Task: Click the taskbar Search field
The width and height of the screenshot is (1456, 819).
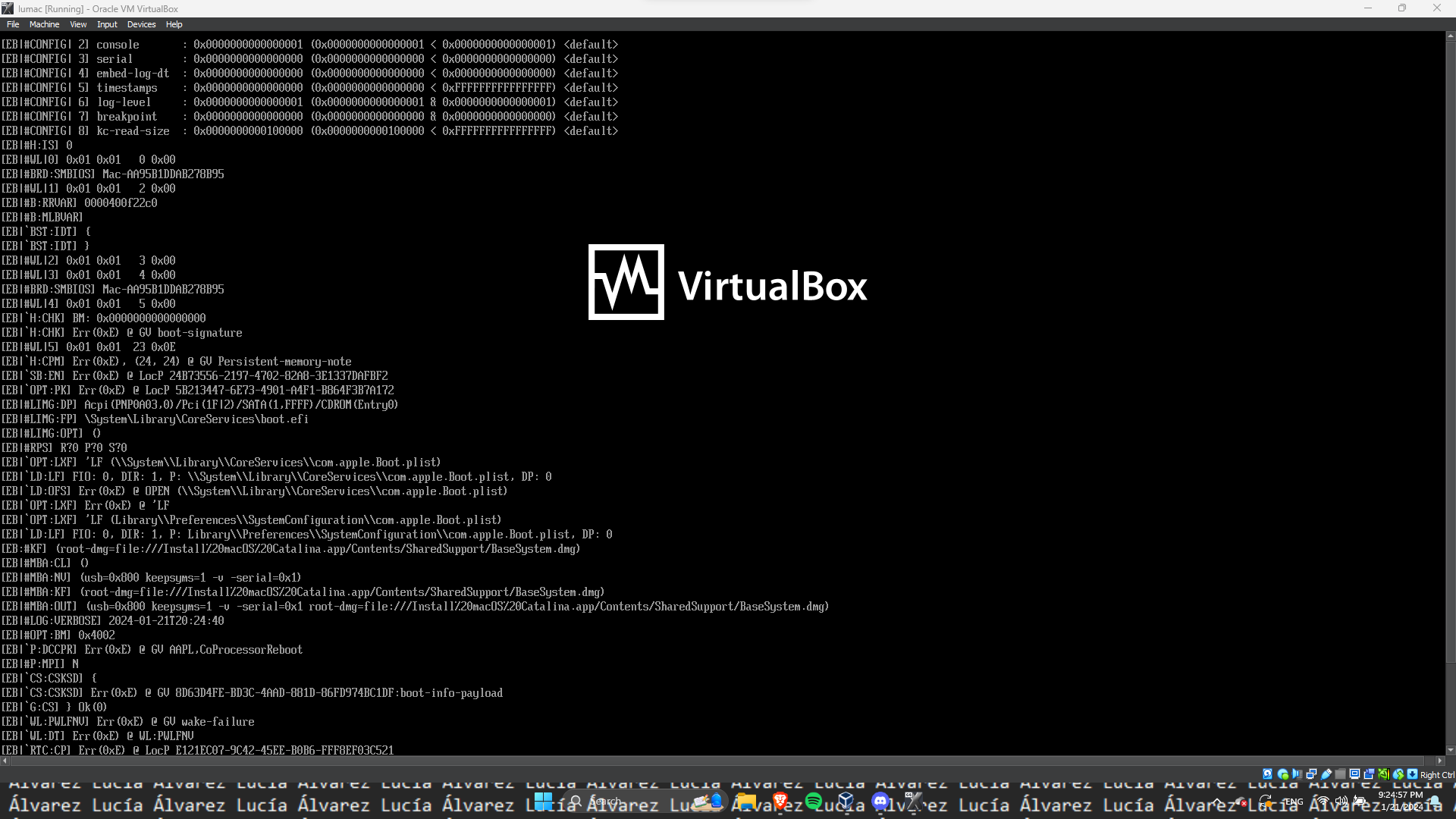Action: pyautogui.click(x=607, y=802)
